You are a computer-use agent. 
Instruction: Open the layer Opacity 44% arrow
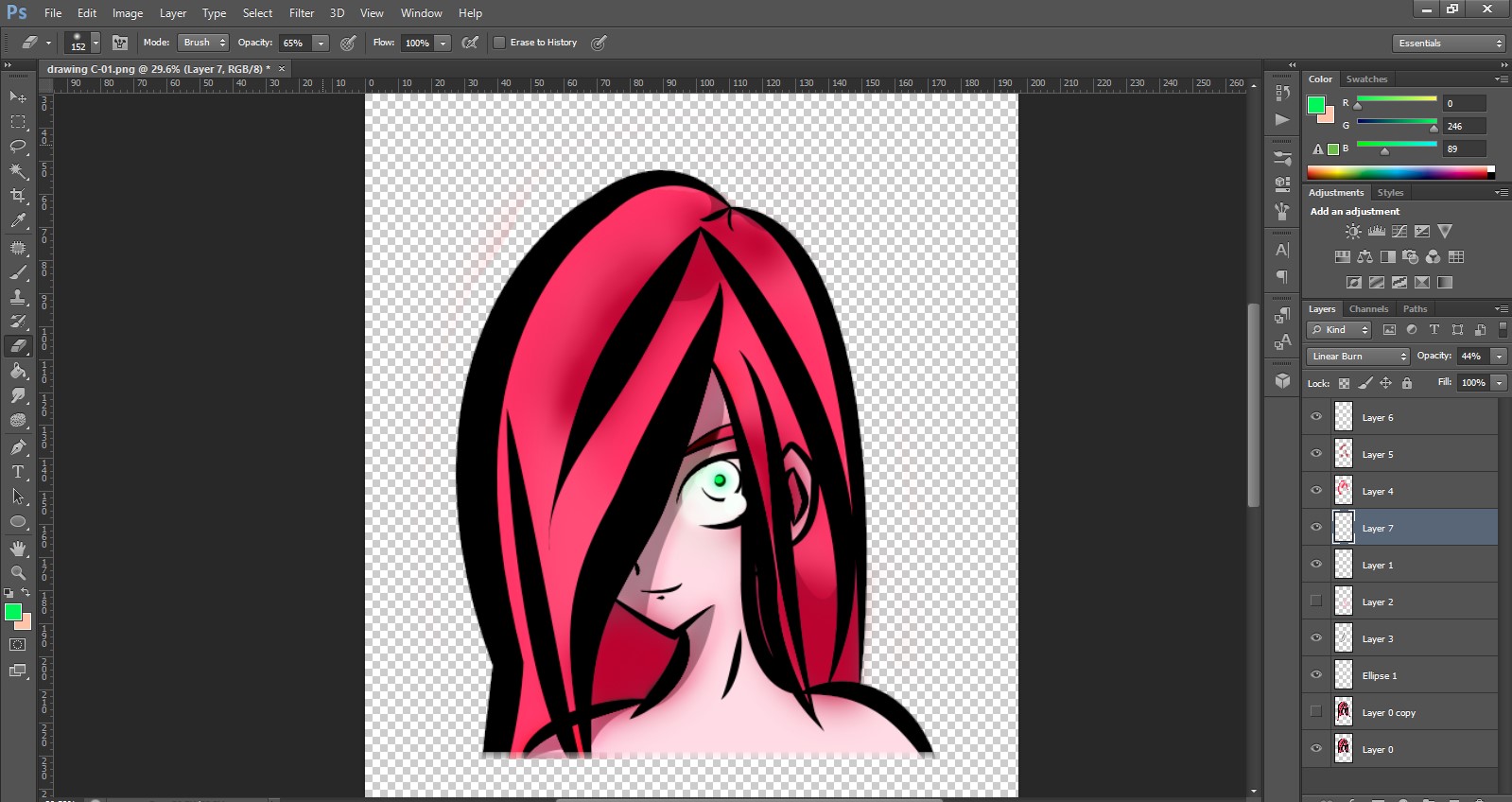[1499, 357]
